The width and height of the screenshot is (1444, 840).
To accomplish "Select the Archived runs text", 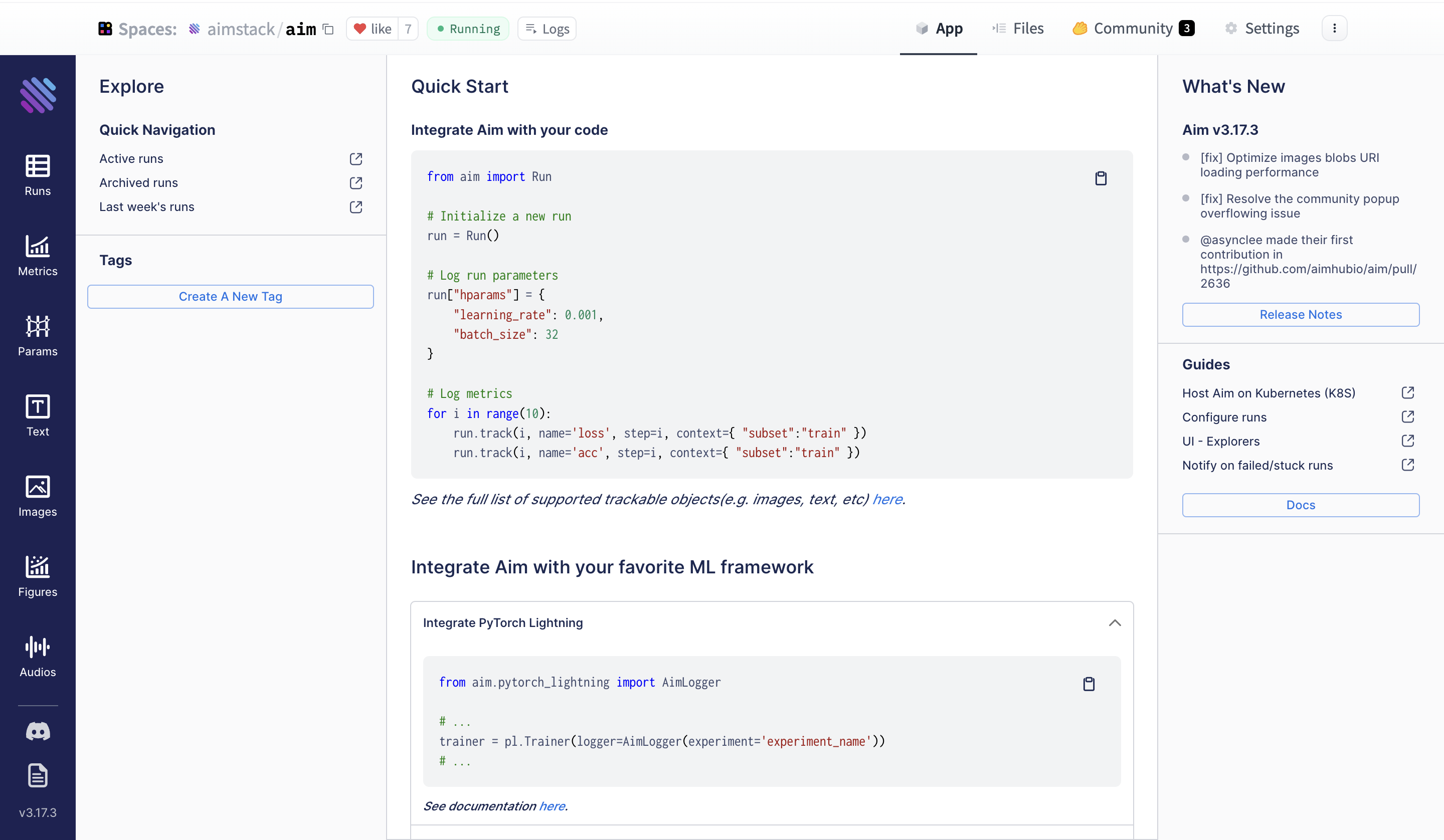I will tap(139, 183).
